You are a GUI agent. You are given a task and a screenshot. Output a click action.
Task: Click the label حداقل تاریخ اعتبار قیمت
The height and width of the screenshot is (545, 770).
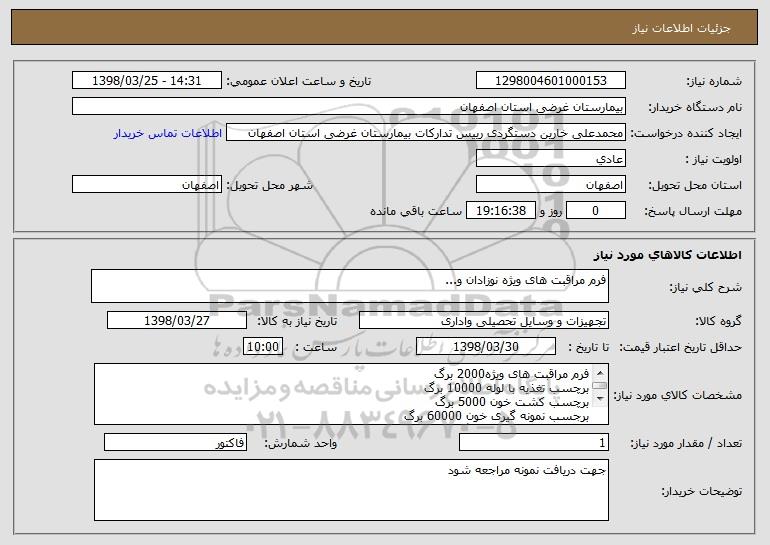[x=680, y=347]
